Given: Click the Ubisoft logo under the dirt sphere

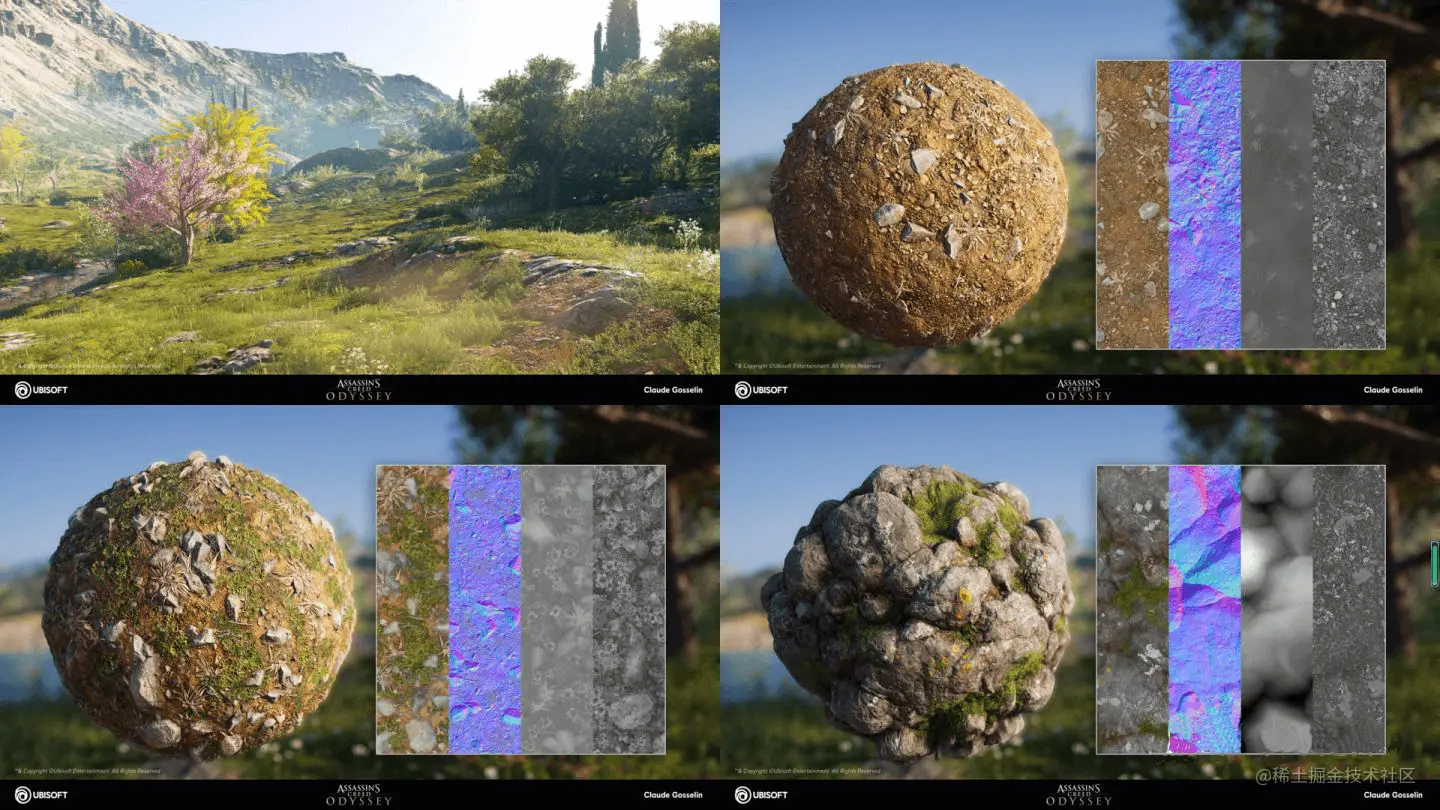Looking at the screenshot, I should click(x=761, y=390).
